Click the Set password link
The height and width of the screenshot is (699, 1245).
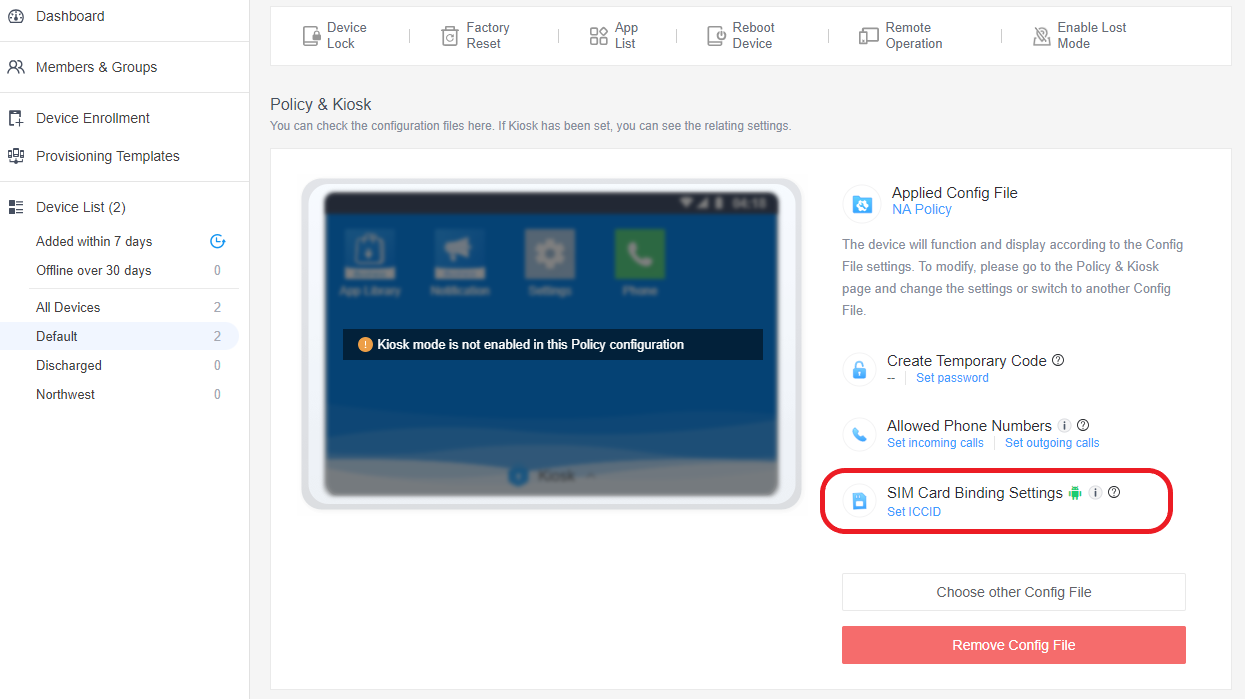coord(952,378)
